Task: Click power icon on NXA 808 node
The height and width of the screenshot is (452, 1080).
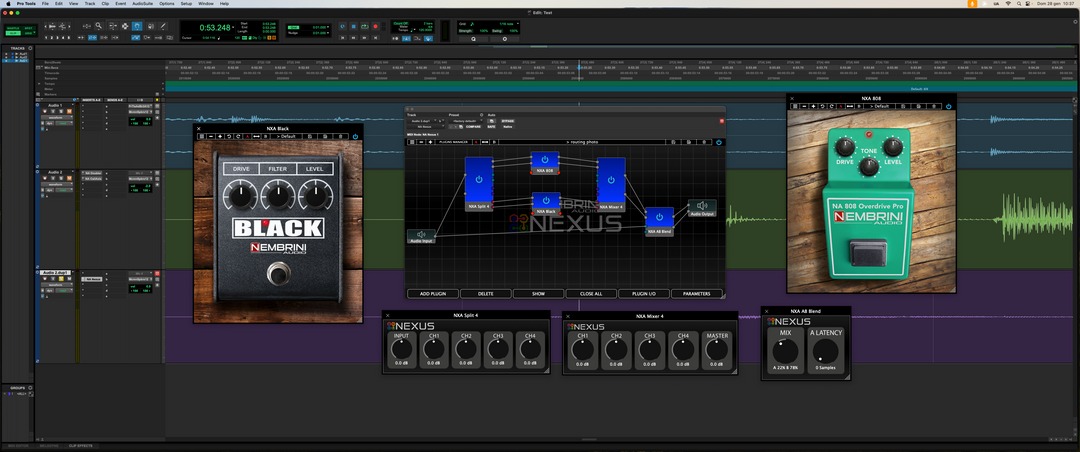Action: pos(545,160)
